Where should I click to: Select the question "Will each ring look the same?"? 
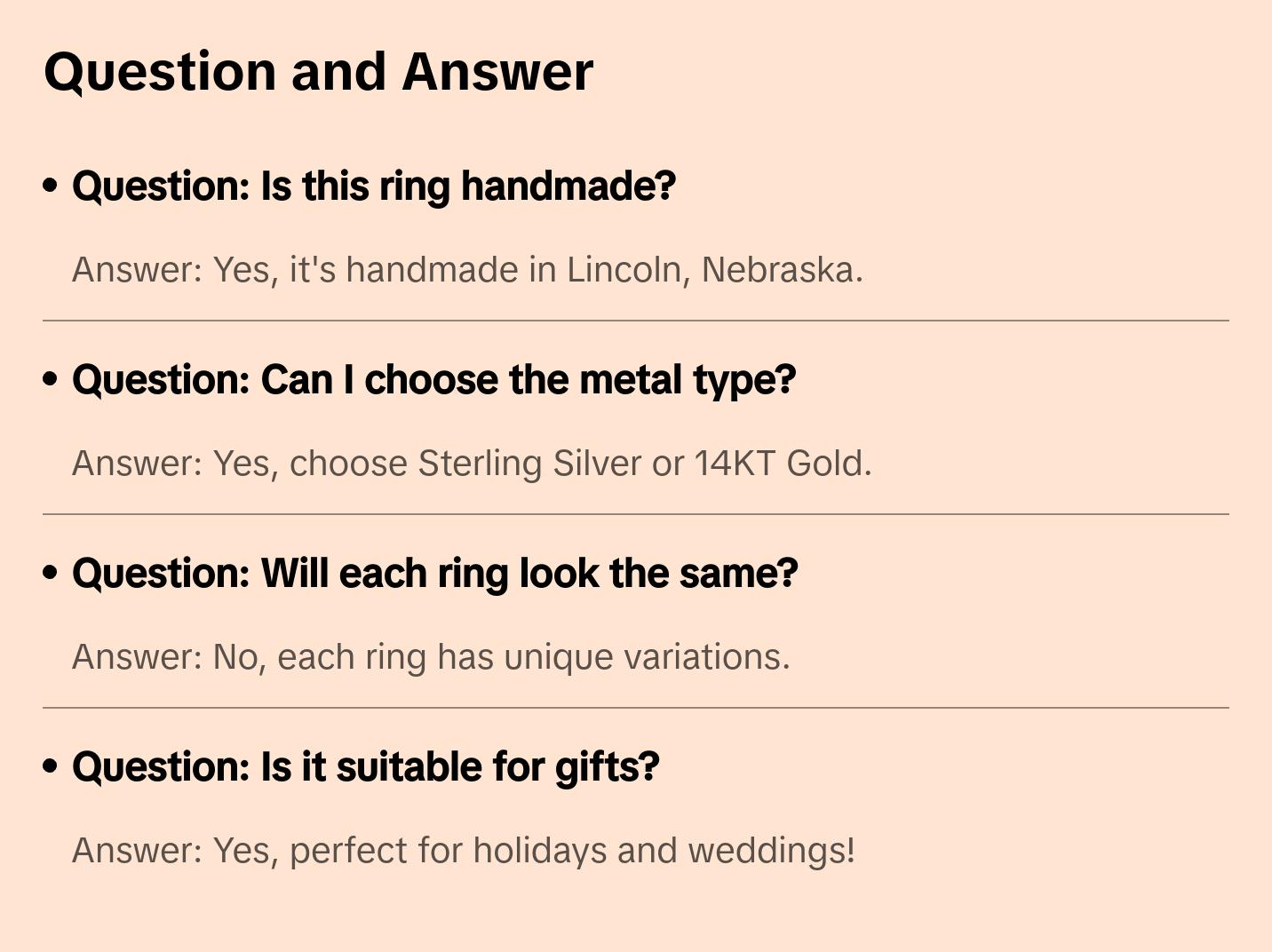[434, 574]
